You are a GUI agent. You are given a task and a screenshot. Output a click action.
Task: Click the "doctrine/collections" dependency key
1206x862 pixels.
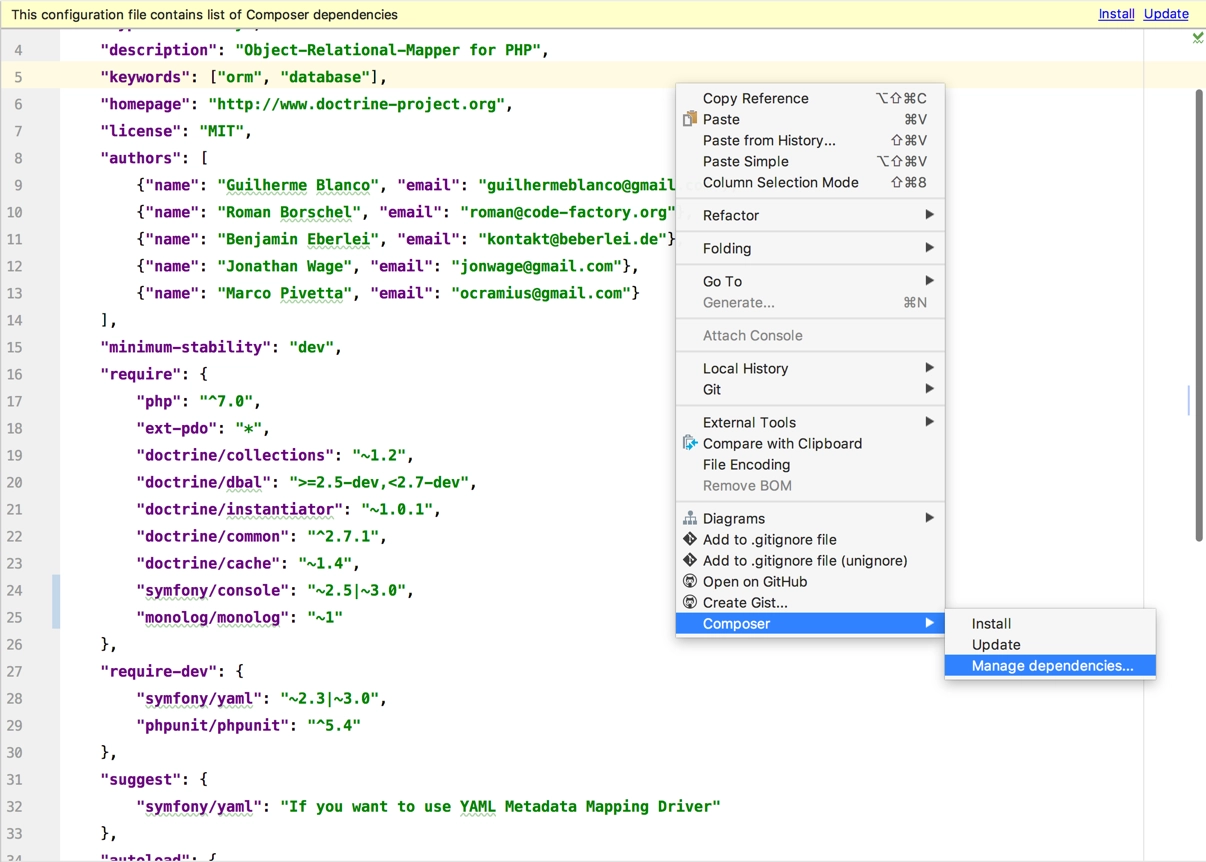[x=236, y=455]
